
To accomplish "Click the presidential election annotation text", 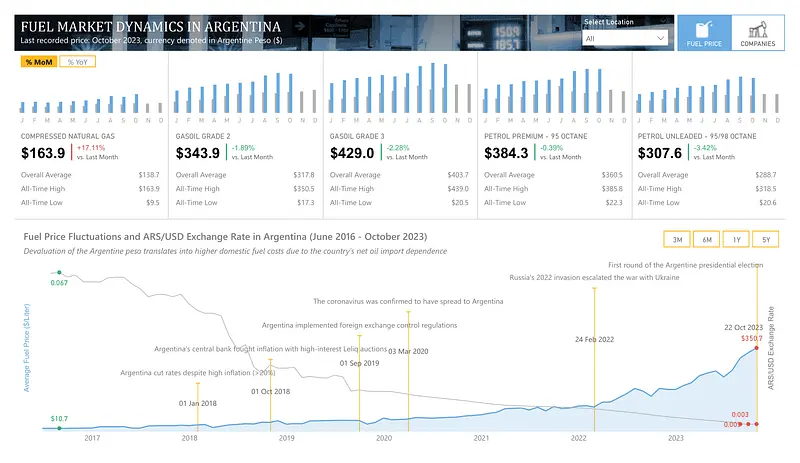I will pos(685,265).
